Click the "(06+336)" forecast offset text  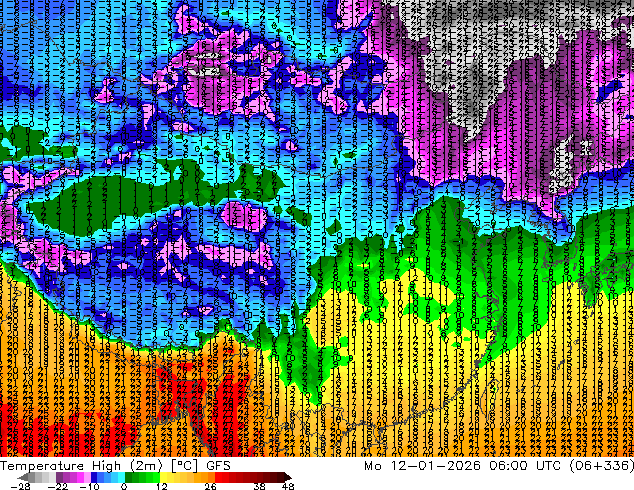pyautogui.click(x=602, y=466)
